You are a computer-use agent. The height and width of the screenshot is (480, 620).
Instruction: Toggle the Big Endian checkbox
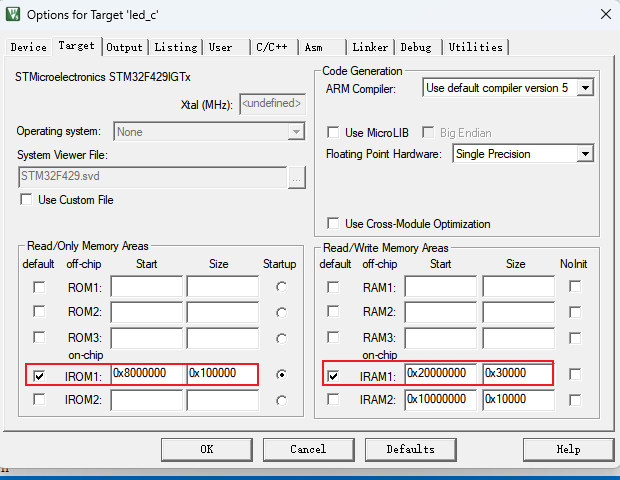428,132
